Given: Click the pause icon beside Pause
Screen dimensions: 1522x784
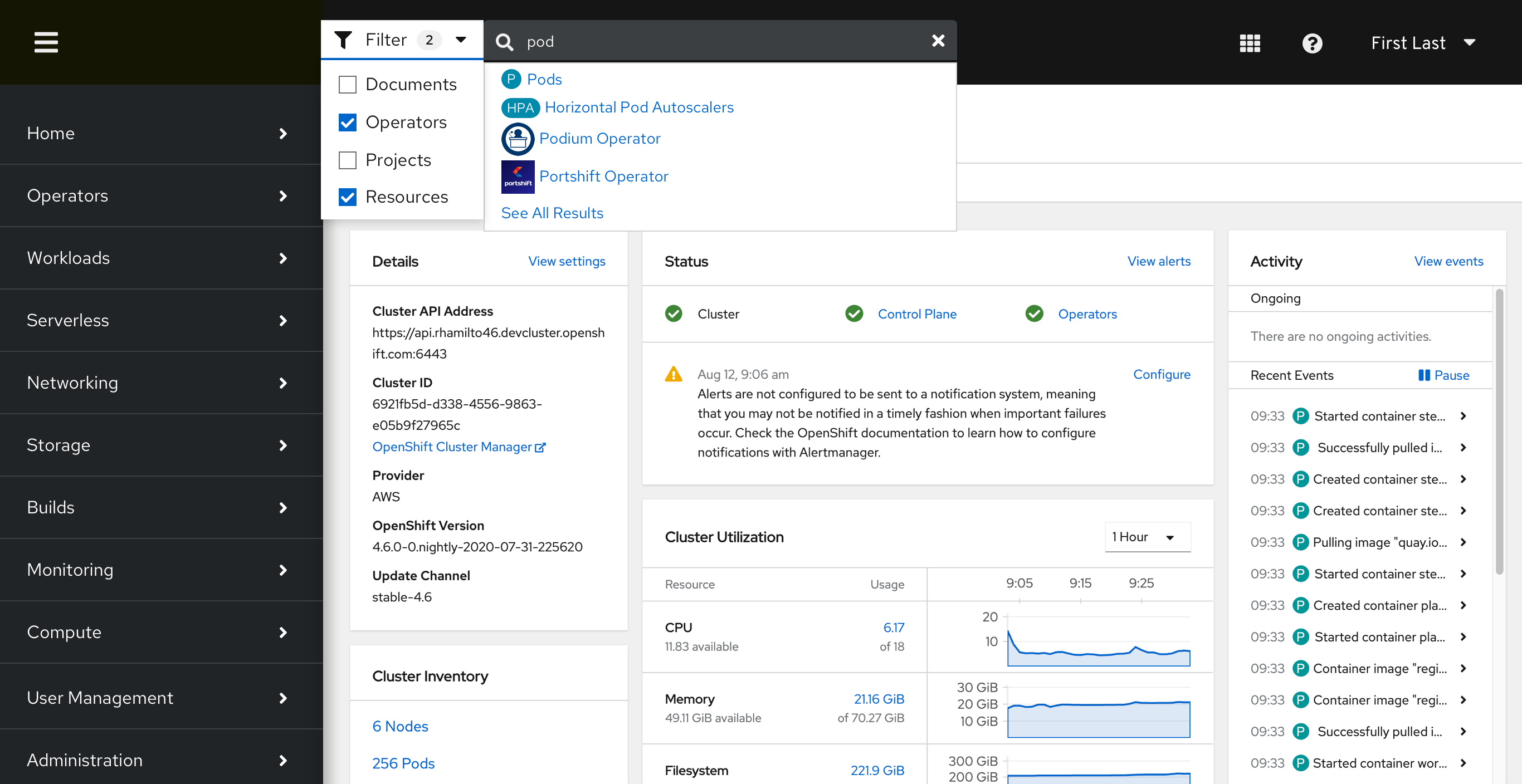Looking at the screenshot, I should [x=1424, y=375].
